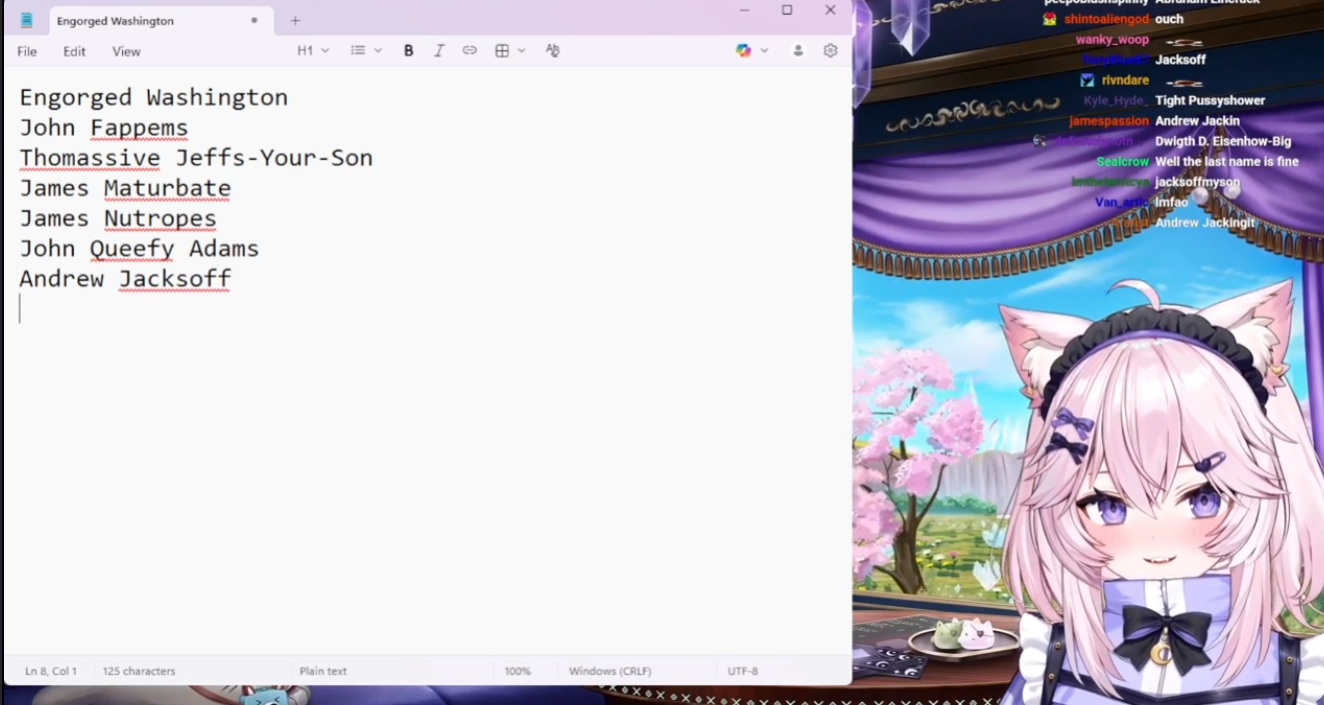Open Notepad settings gear
Image resolution: width=1324 pixels, height=705 pixels.
(830, 51)
